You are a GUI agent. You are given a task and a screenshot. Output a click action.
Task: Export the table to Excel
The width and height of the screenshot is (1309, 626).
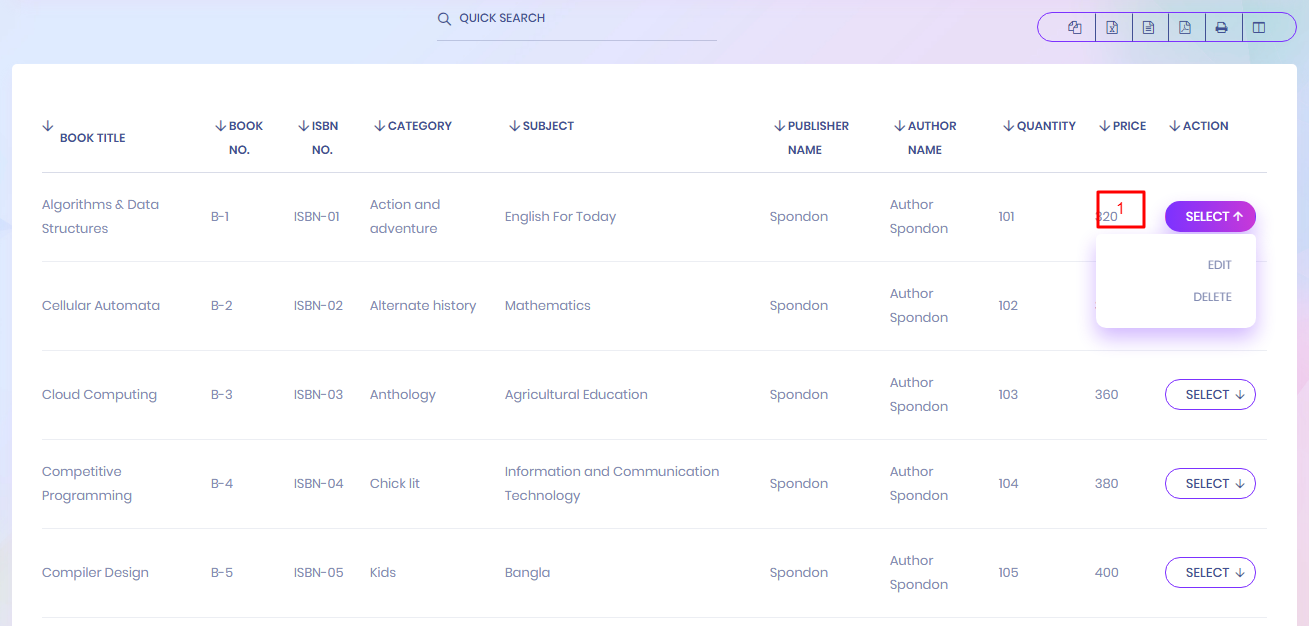(1112, 28)
